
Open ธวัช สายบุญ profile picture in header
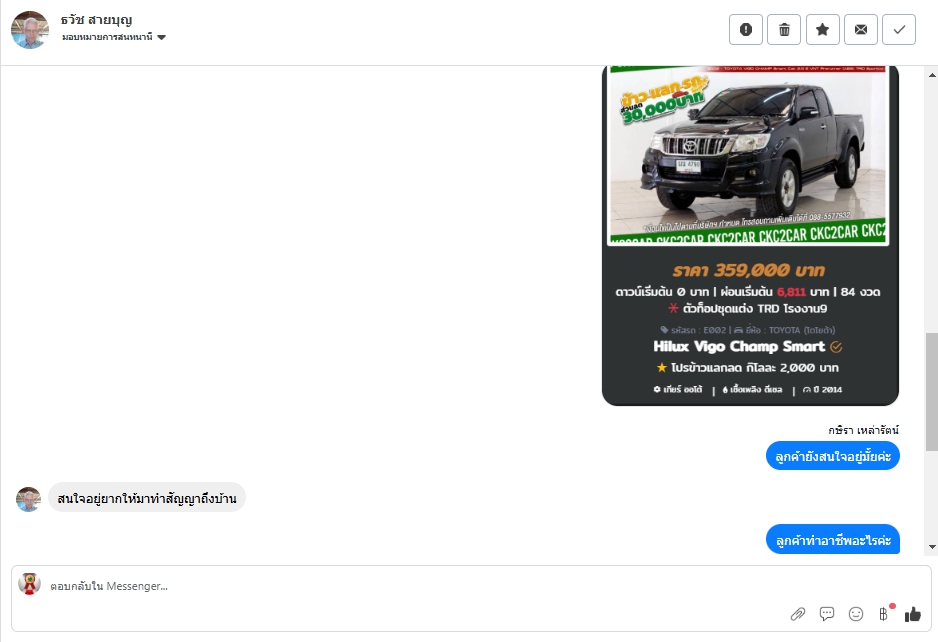[29, 30]
